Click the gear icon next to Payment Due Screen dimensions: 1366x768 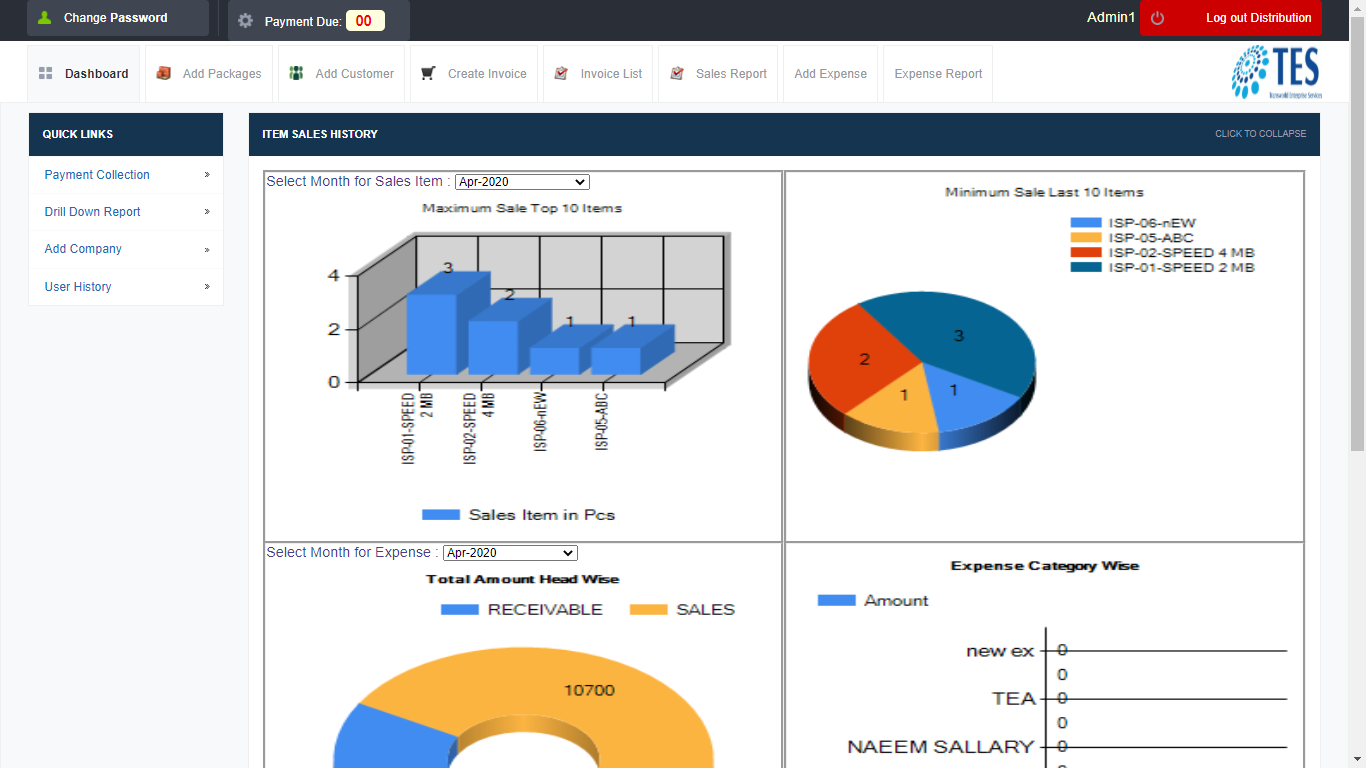point(245,20)
